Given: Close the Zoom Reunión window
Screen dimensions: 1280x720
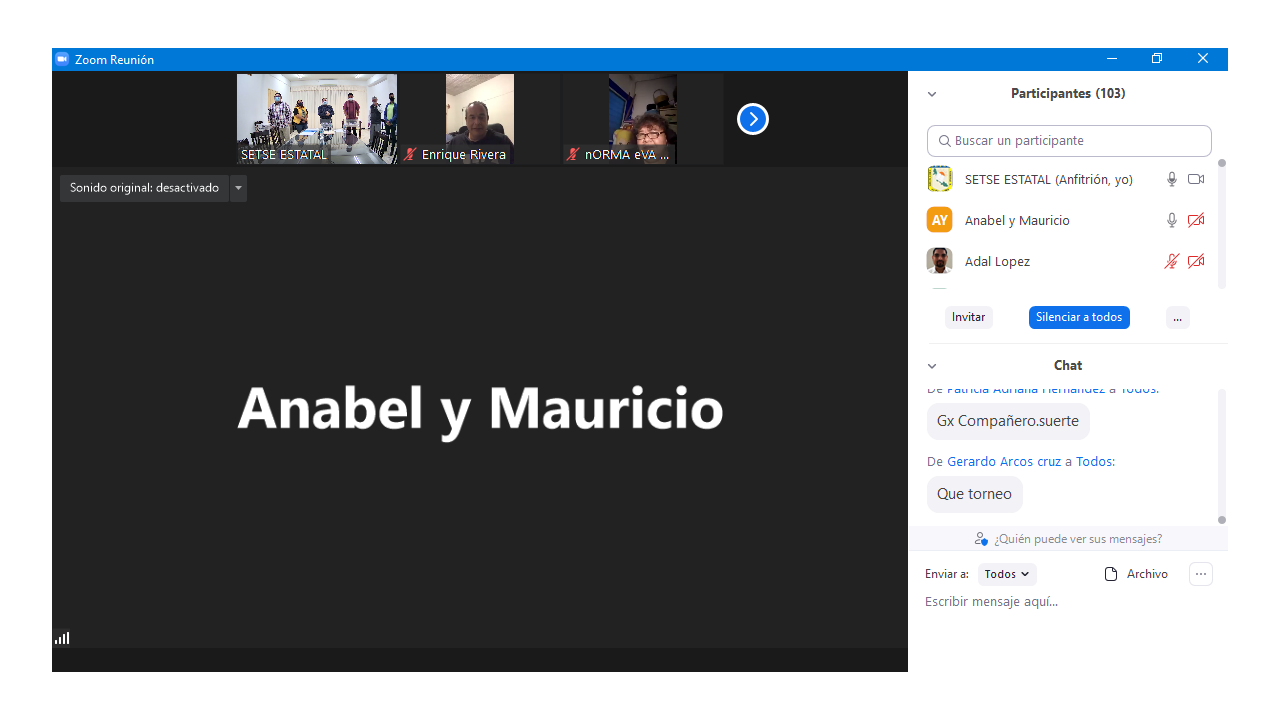Looking at the screenshot, I should coord(1203,59).
